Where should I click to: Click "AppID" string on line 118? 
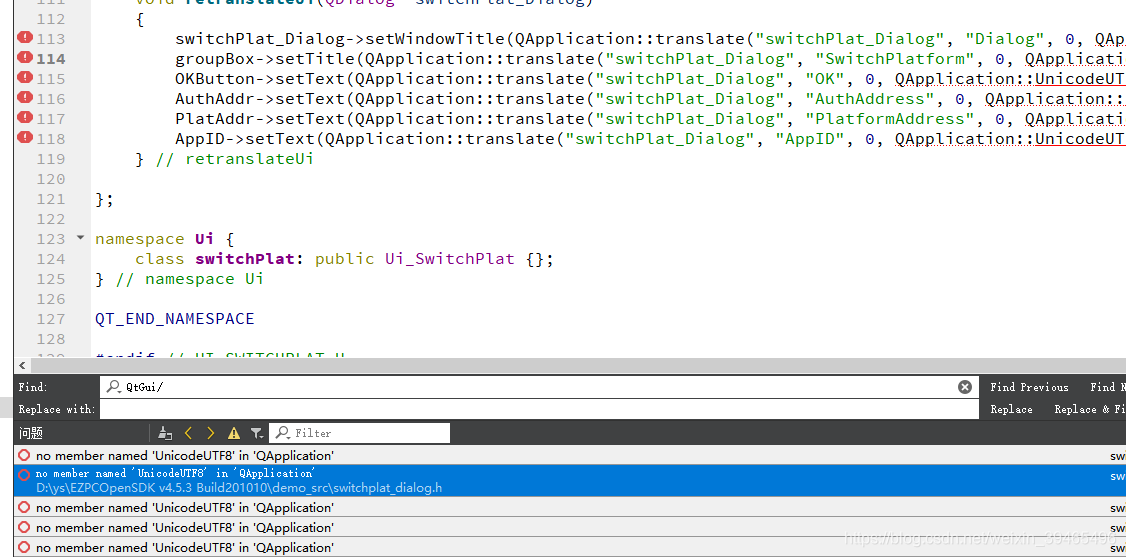tap(810, 139)
